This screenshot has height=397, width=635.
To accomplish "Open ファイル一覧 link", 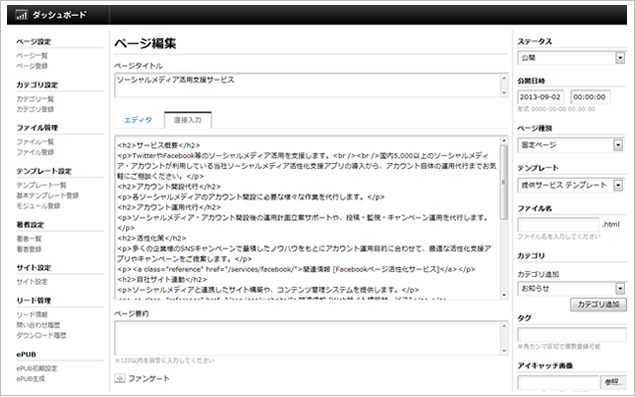I will click(35, 142).
